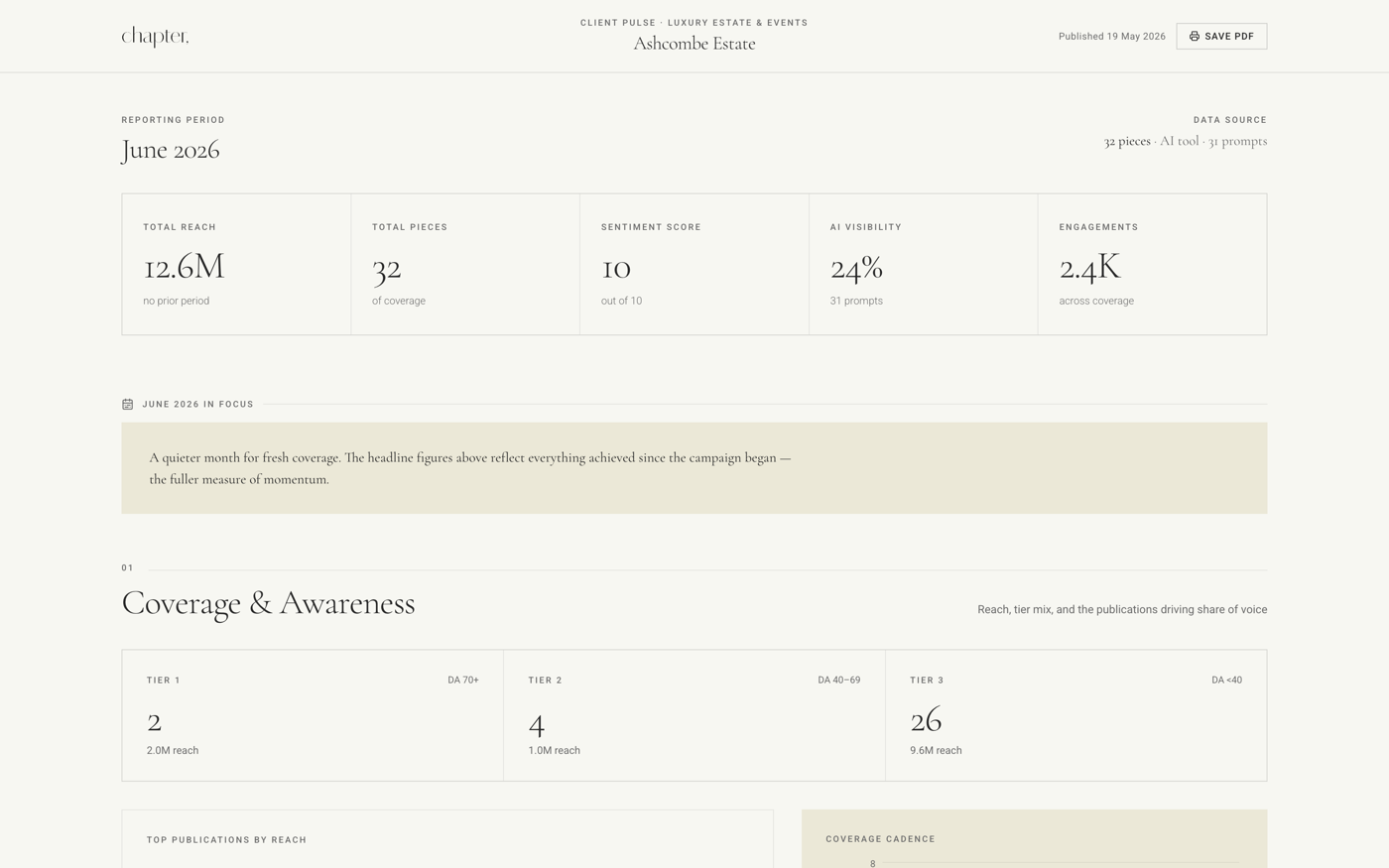Click the 'DA <40' label
The height and width of the screenshot is (868, 1389).
coord(1227,681)
